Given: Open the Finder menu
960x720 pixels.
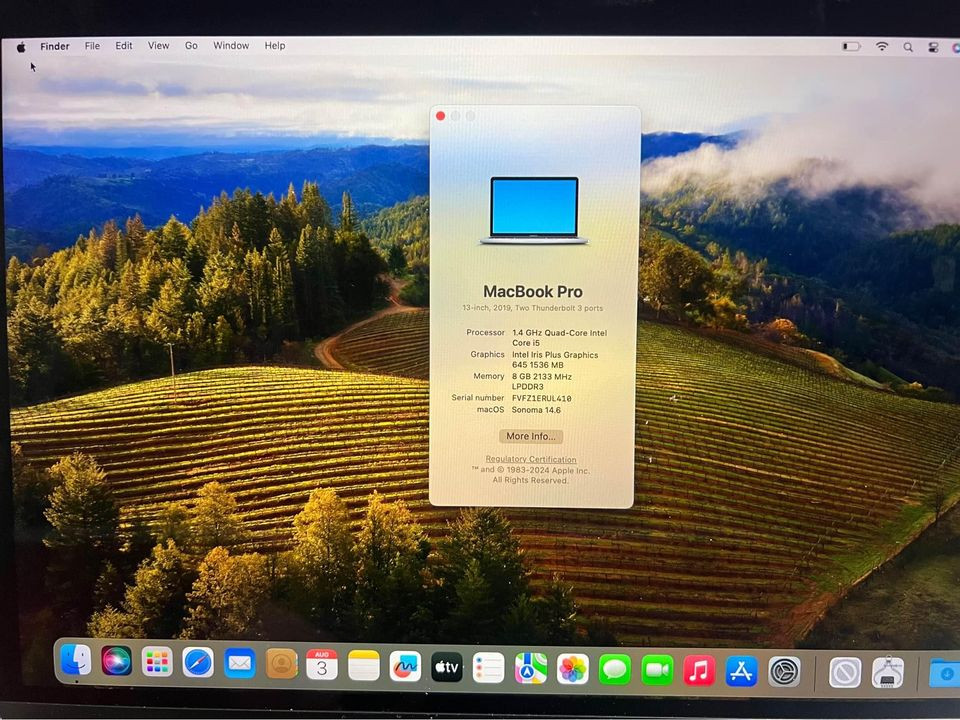Looking at the screenshot, I should [54, 46].
